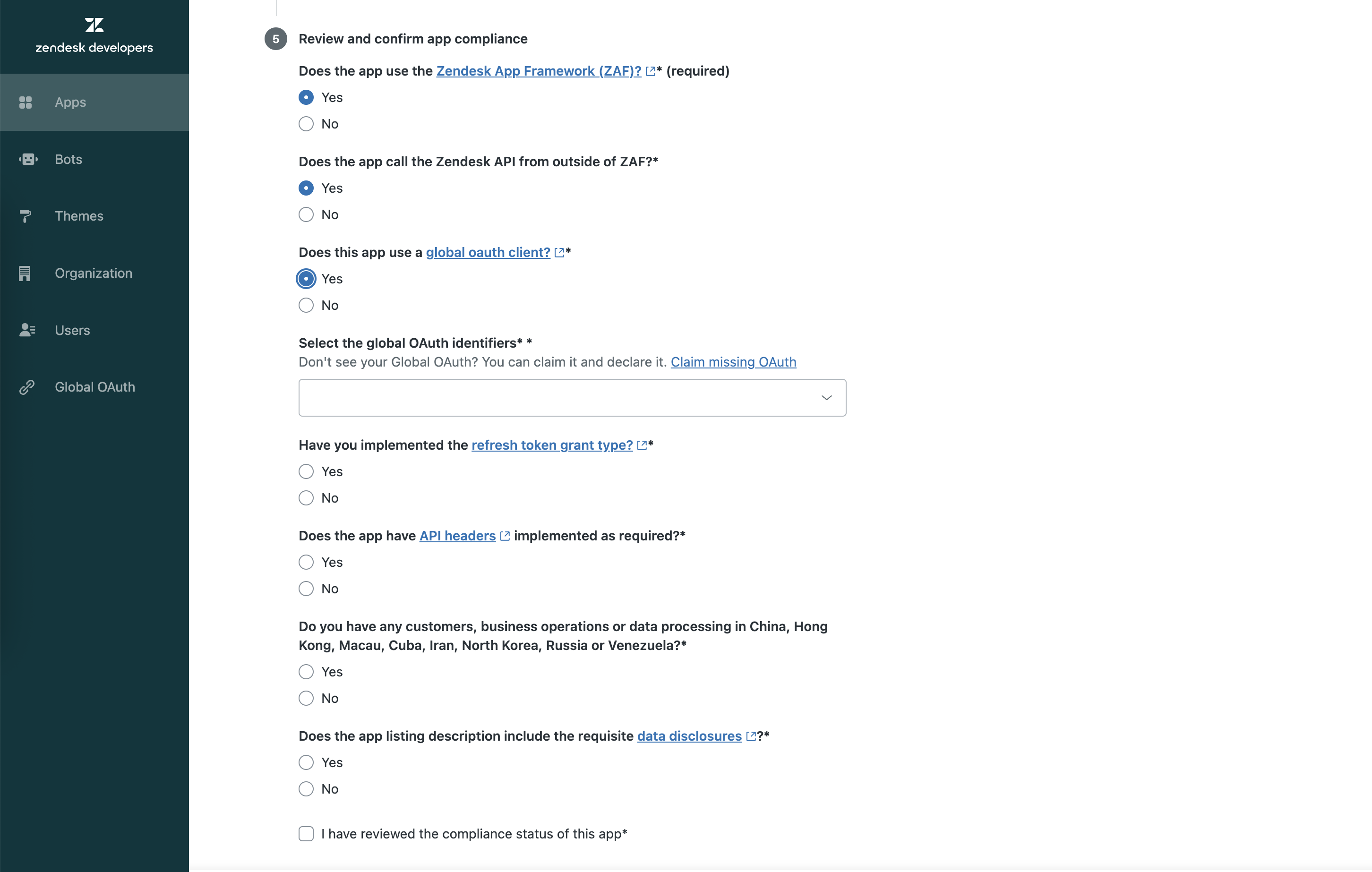
Task: Click external-link icon beside ZAF link
Action: click(x=650, y=71)
